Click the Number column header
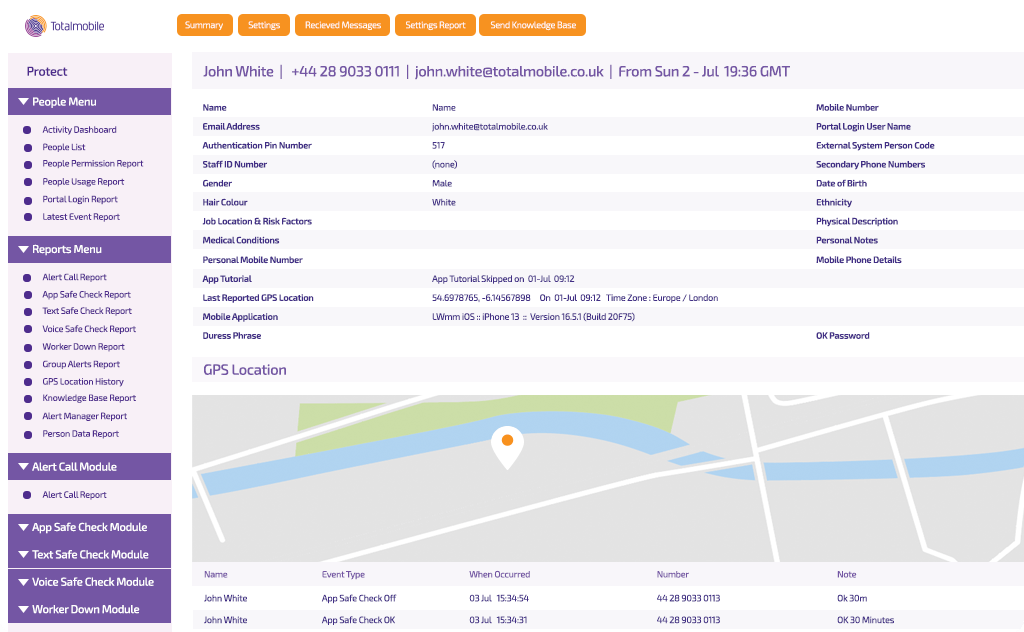1024x632 pixels. pos(673,575)
